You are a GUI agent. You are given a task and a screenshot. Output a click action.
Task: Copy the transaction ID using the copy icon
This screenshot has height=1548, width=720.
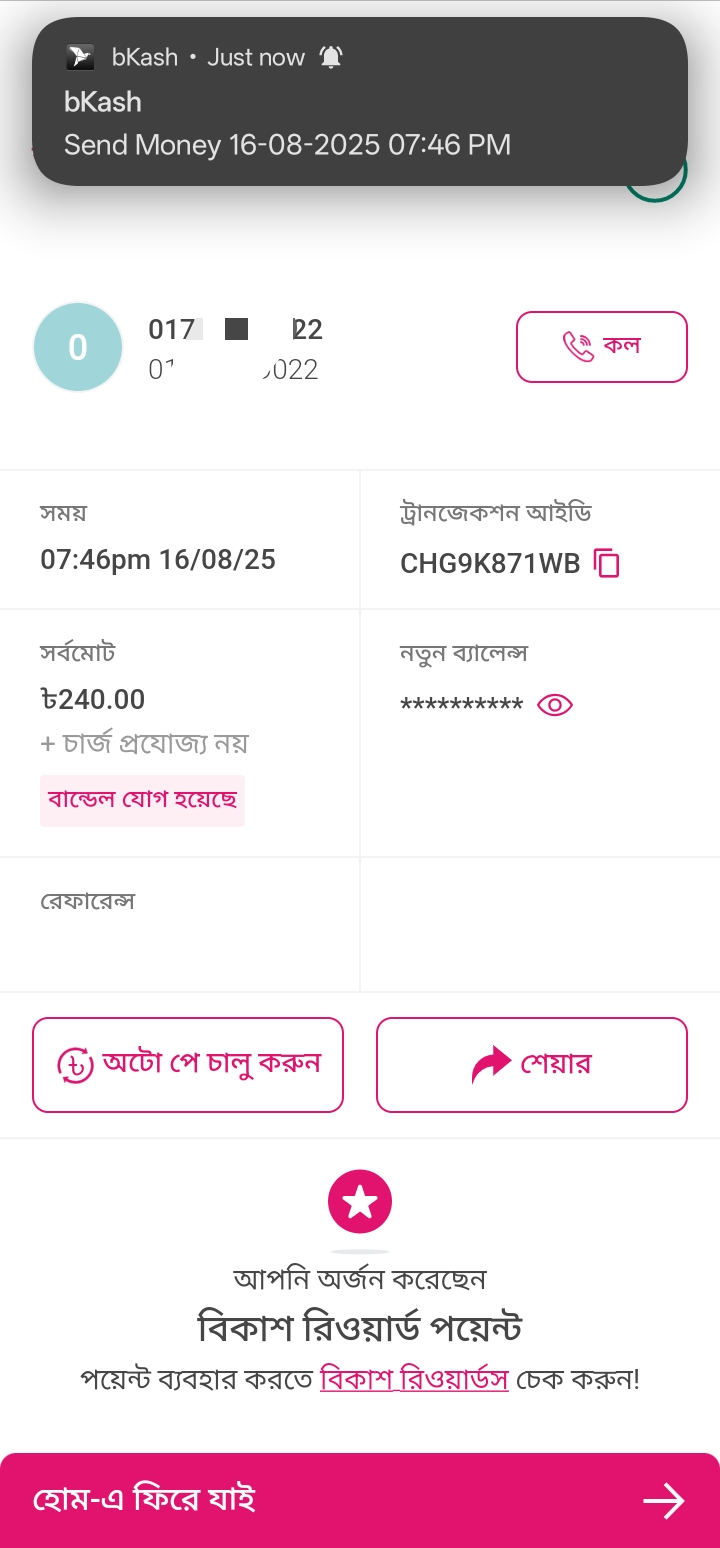click(x=607, y=563)
